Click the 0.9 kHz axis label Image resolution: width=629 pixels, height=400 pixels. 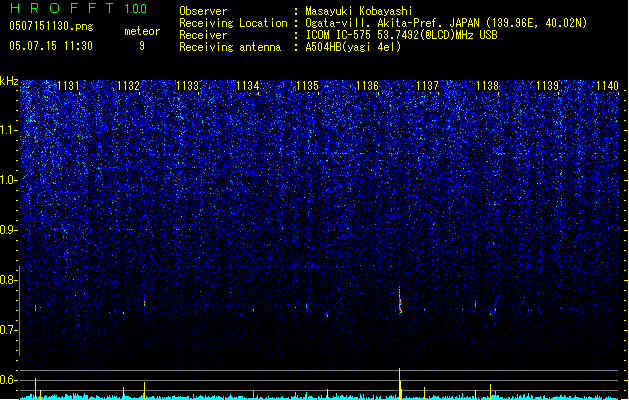(9, 230)
